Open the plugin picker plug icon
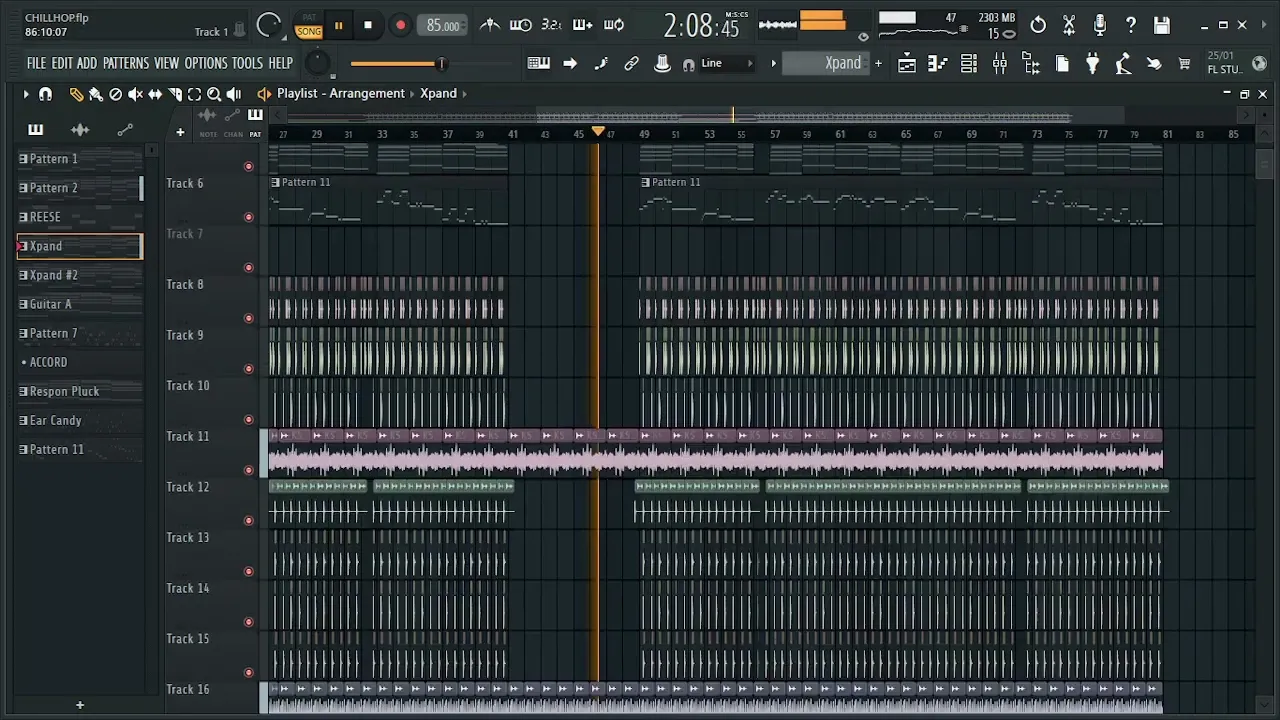Viewport: 1280px width, 720px height. pos(1093,64)
